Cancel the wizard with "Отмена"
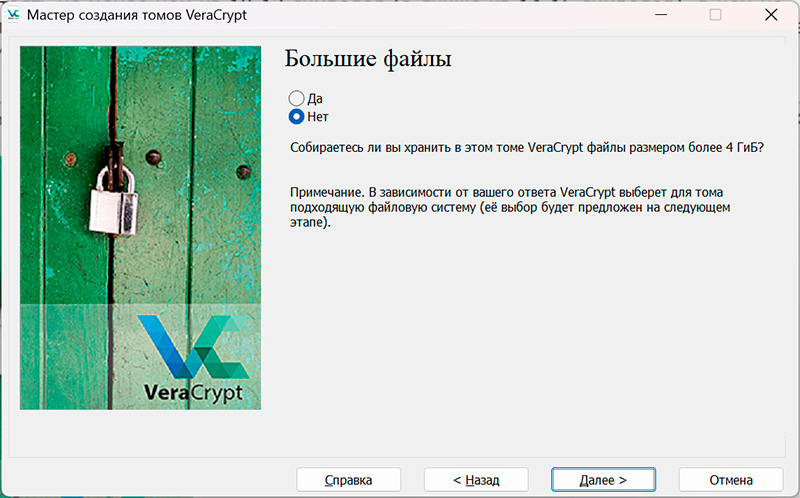This screenshot has height=498, width=800. pyautogui.click(x=730, y=480)
